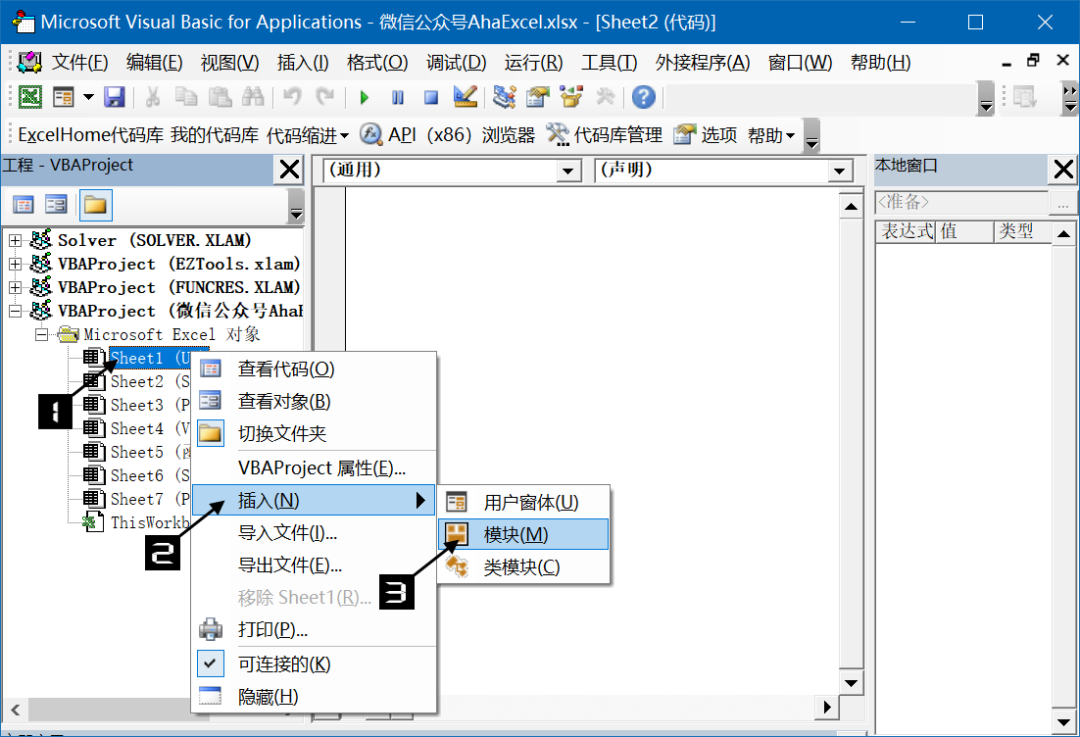The width and height of the screenshot is (1080, 737).
Task: Open the 帮助 dropdown in add-in toolbar
Action: (x=771, y=135)
